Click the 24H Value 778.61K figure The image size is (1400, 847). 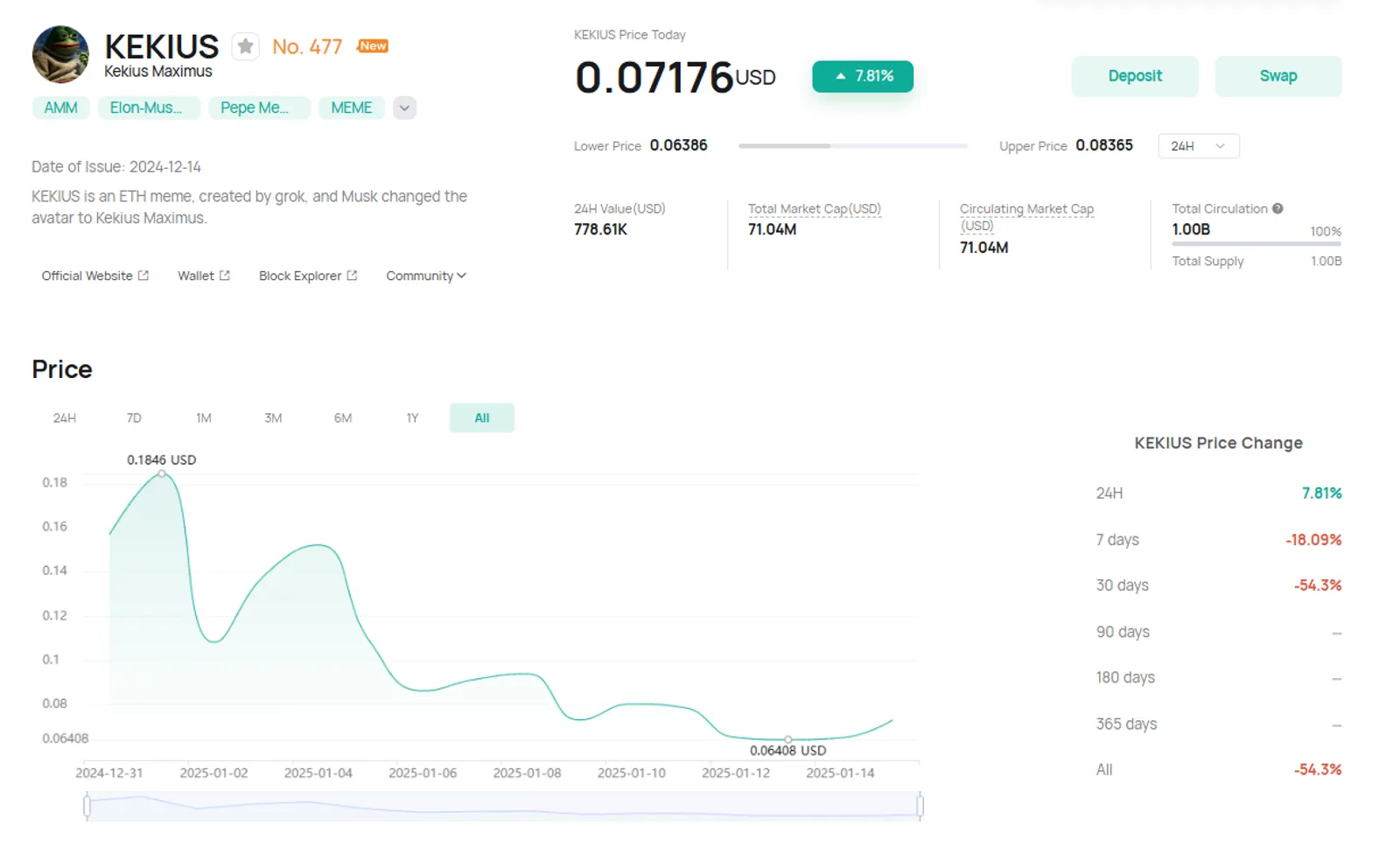click(601, 229)
